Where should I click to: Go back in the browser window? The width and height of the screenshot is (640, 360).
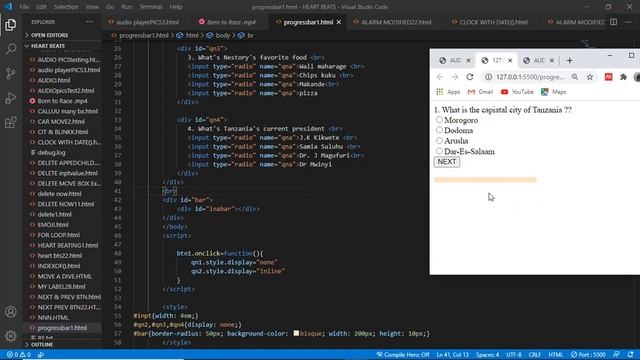click(x=440, y=77)
